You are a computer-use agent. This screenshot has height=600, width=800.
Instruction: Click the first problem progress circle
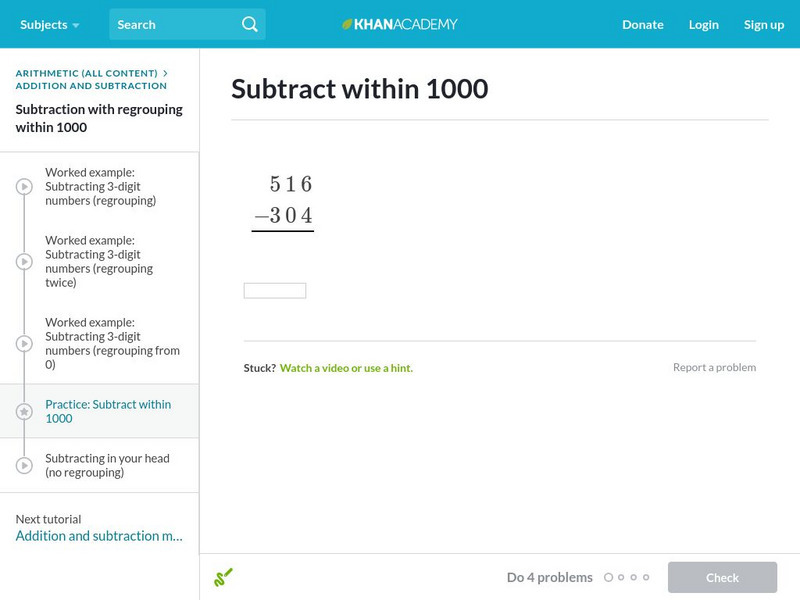tap(608, 577)
